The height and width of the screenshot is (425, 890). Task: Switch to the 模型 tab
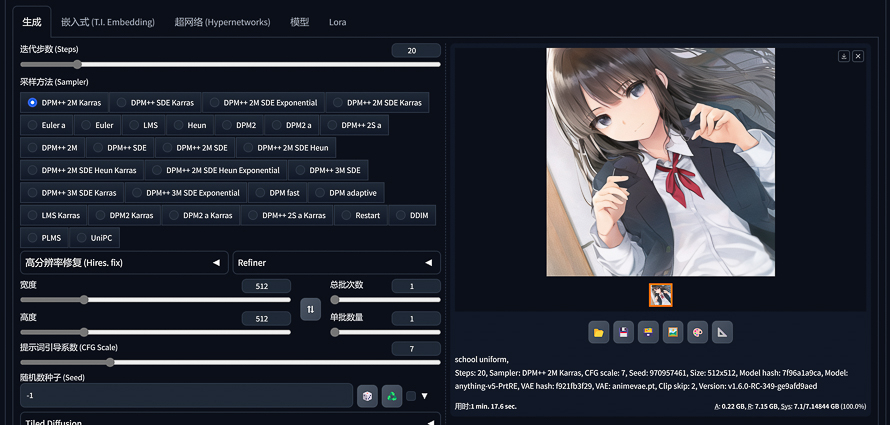tap(300, 22)
